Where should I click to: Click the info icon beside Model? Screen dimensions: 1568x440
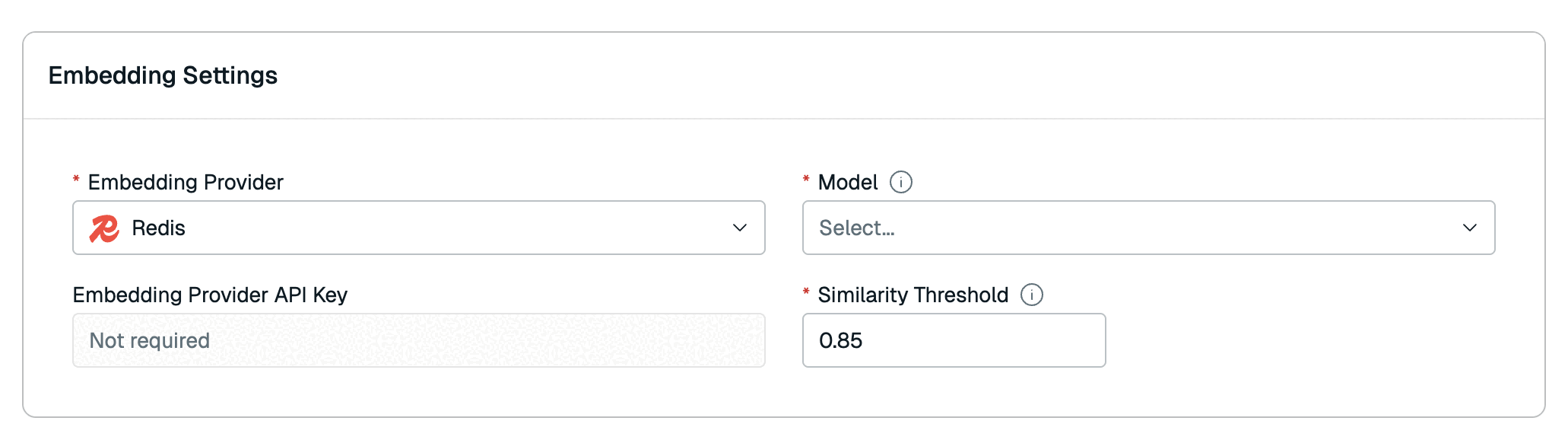tap(901, 183)
